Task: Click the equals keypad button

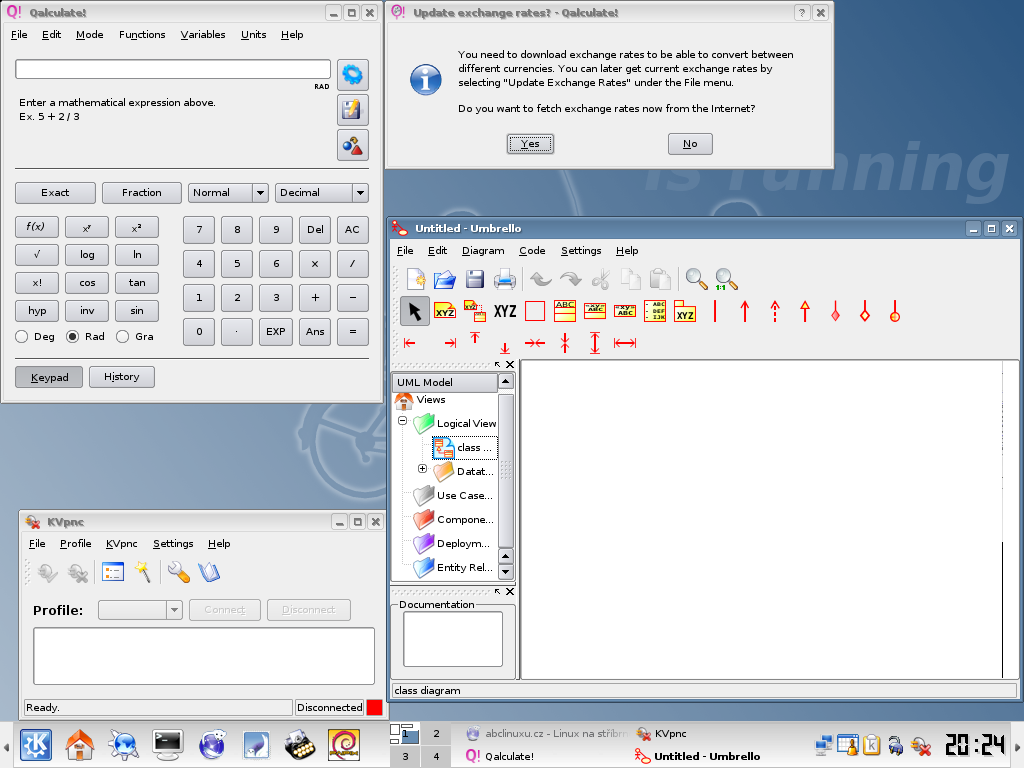Action: click(353, 332)
